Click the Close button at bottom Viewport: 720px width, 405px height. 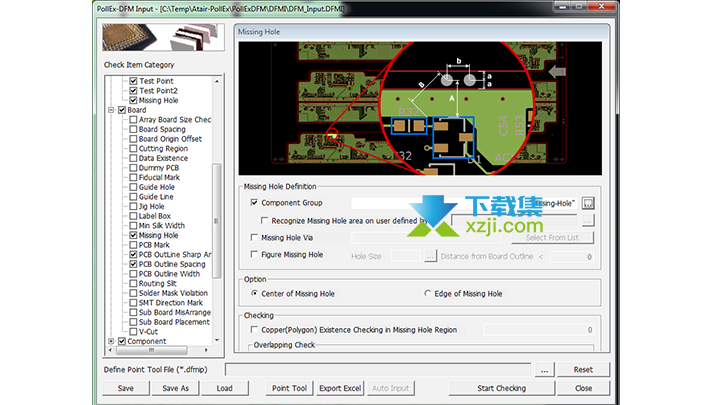click(583, 388)
